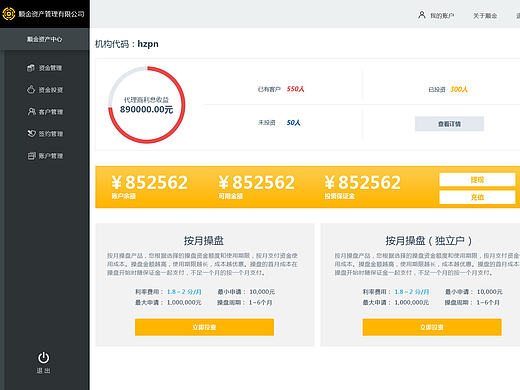520x390 pixels.
Task: Click the 机构代码：hzpn heading
Action: 127,44
